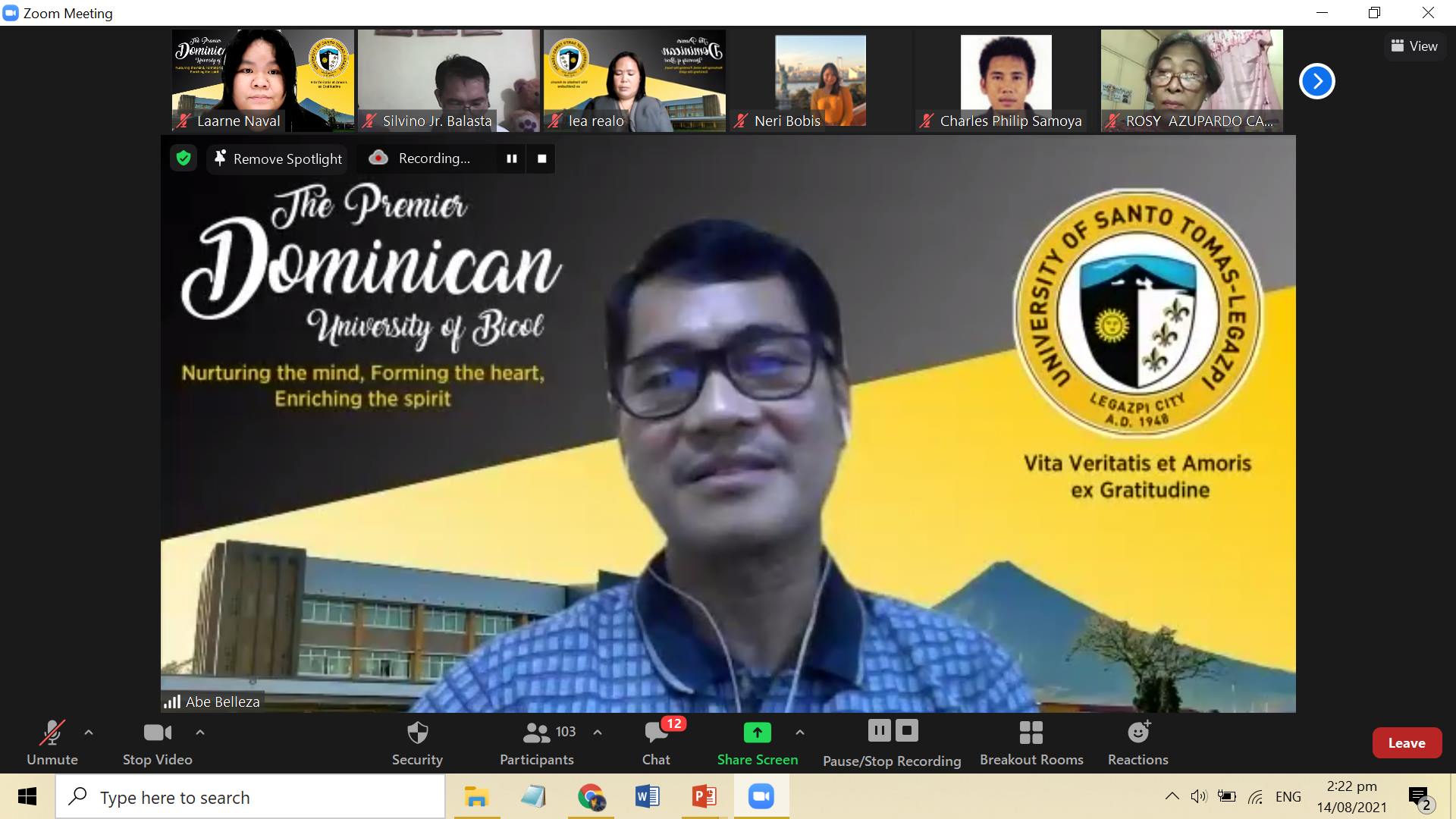Open PowerPoint from the taskbar
The width and height of the screenshot is (1456, 819).
tap(704, 797)
